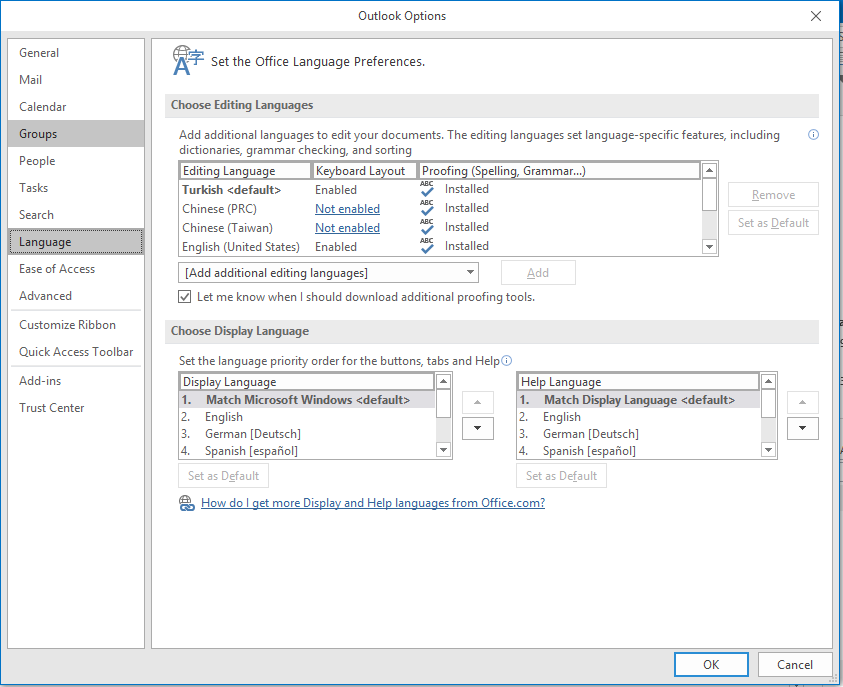
Task: Select 'Match Display Language <default>' help language
Action: point(639,400)
